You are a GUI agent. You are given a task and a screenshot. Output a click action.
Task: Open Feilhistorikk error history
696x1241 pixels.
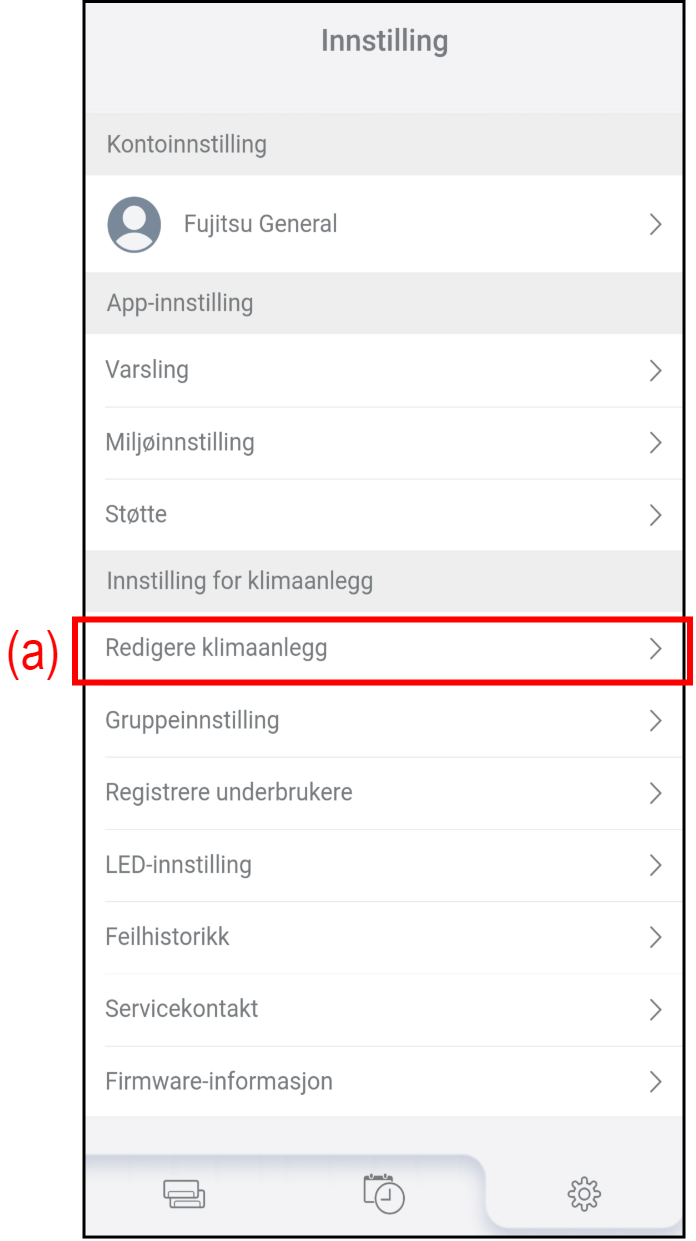coord(167,937)
